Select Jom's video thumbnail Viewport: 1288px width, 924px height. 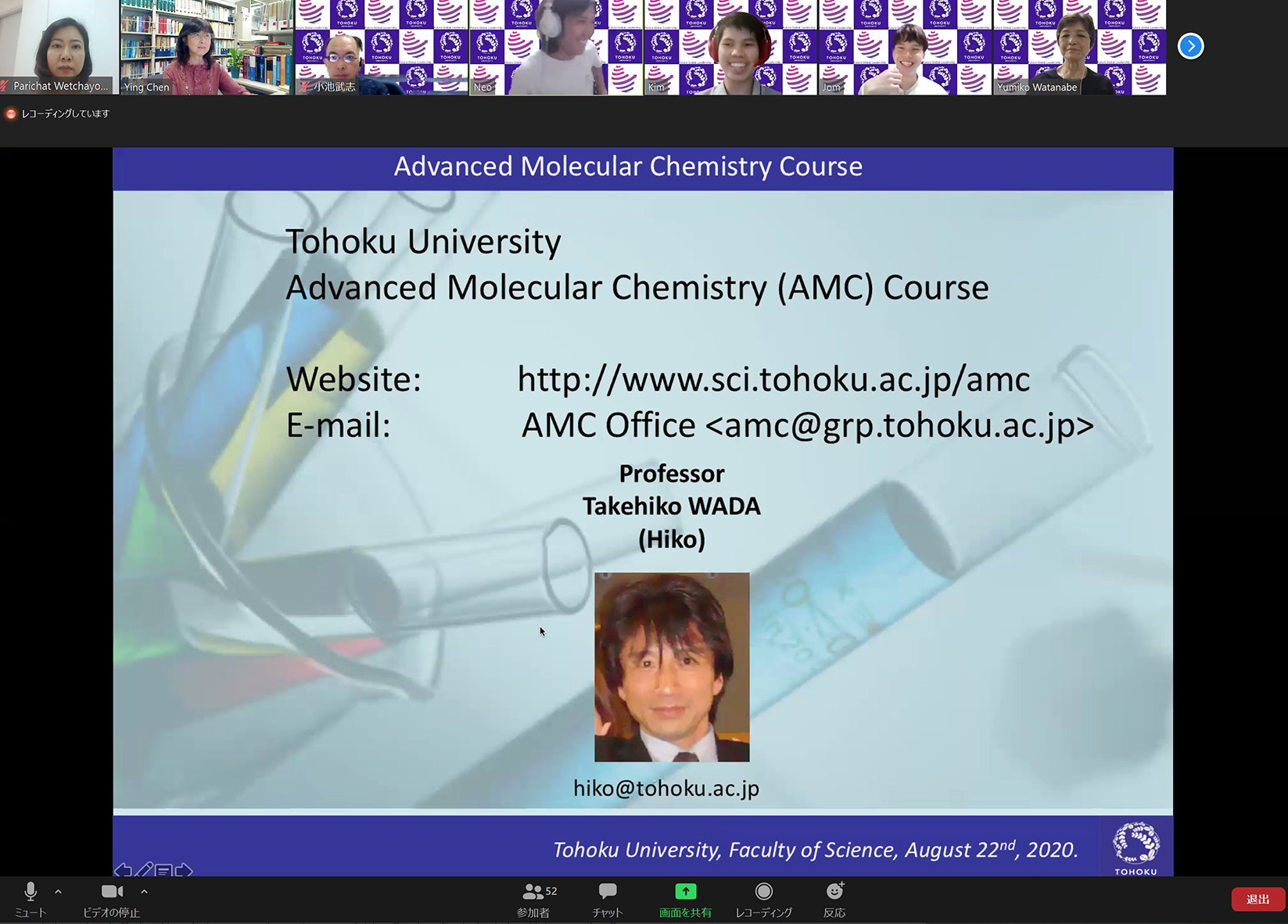(906, 47)
